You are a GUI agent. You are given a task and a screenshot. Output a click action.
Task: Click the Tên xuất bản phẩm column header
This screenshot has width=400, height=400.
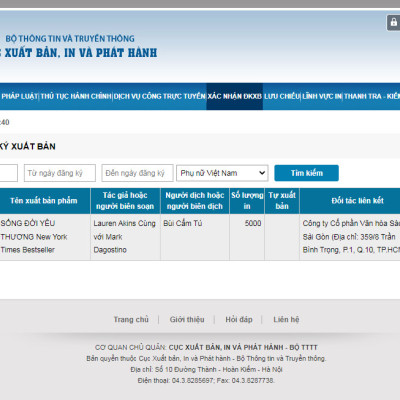45,201
